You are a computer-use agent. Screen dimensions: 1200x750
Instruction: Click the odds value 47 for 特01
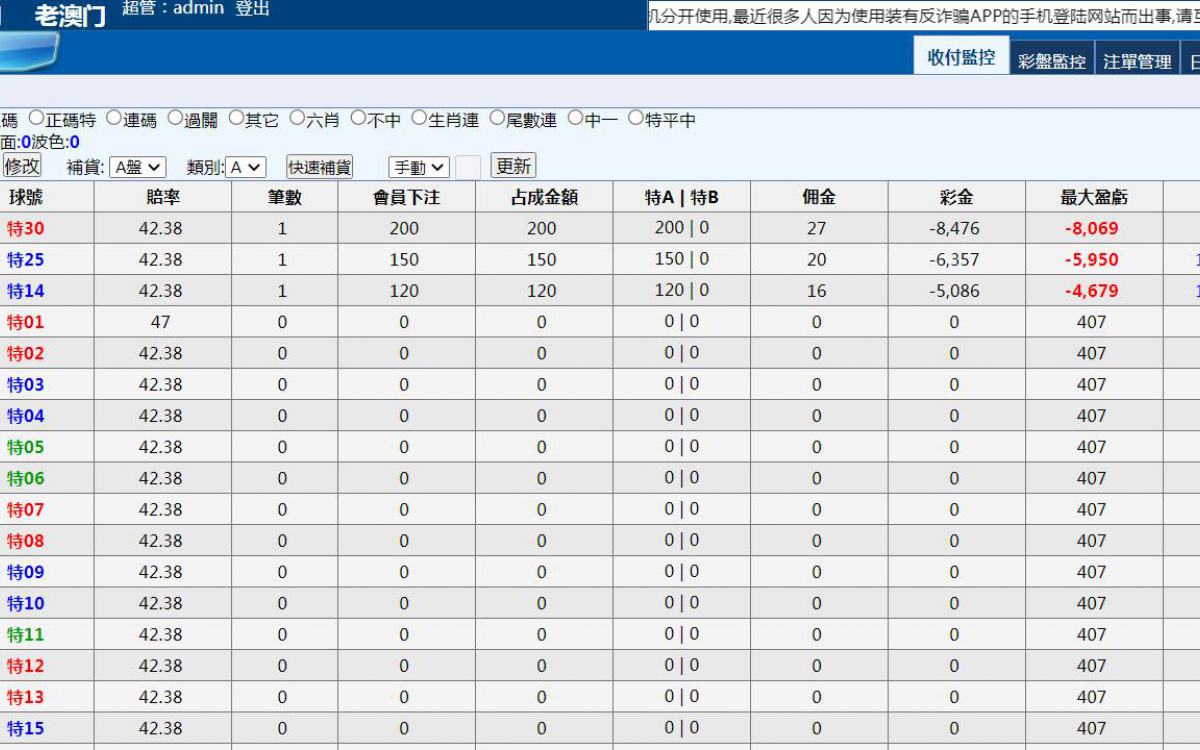160,322
